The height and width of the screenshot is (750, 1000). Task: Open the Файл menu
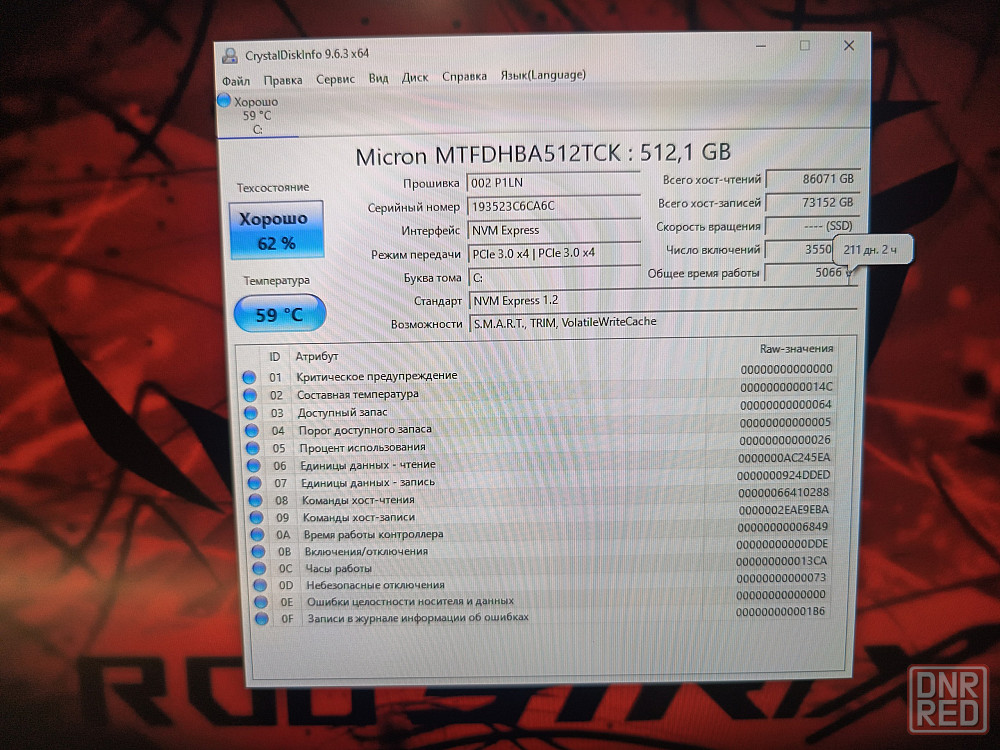tap(236, 79)
